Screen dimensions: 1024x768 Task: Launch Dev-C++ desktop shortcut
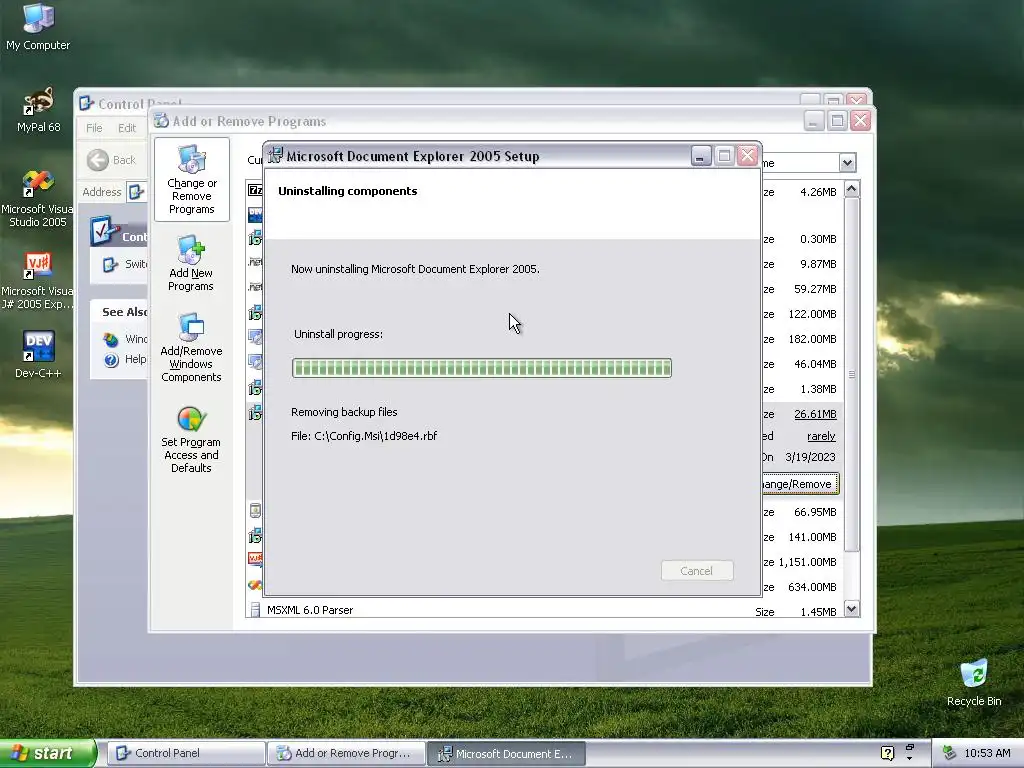click(38, 354)
